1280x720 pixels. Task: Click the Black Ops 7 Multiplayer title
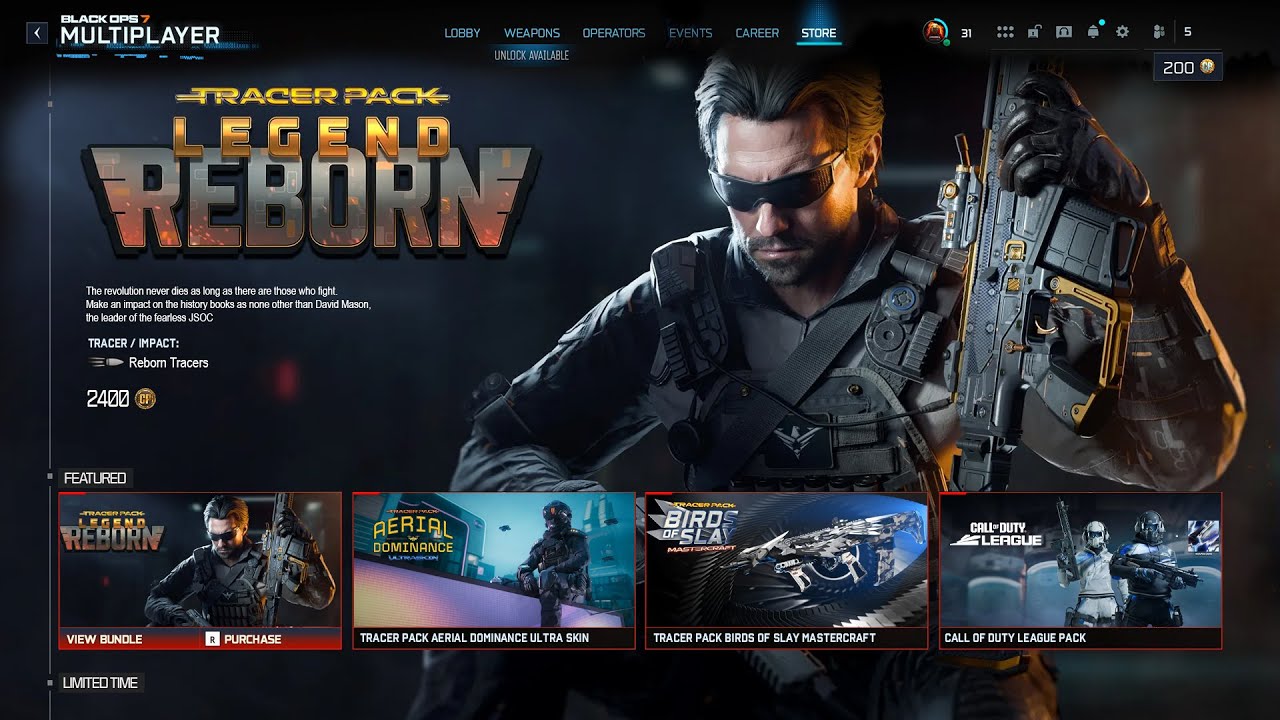140,31
